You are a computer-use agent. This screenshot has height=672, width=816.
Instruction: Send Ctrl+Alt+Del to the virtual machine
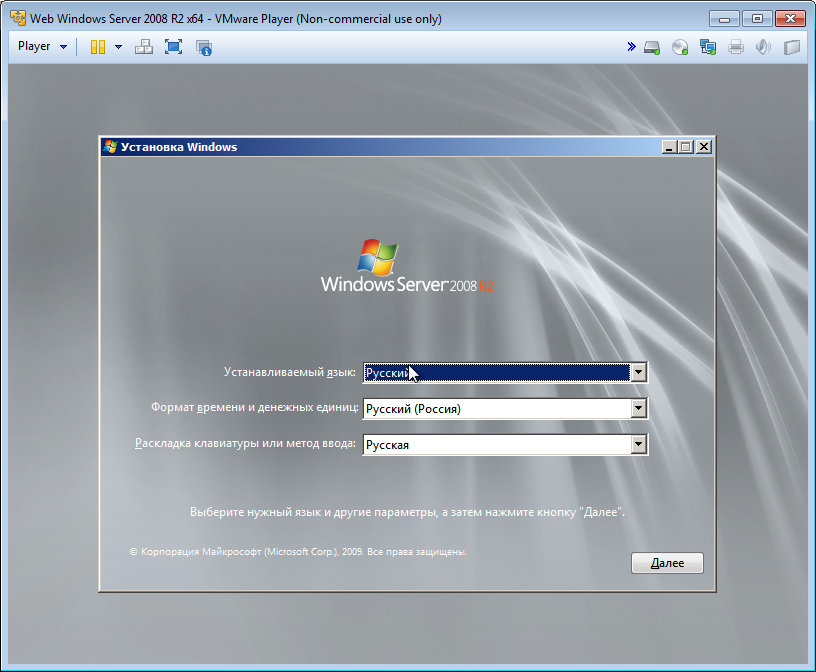pyautogui.click(x=144, y=47)
